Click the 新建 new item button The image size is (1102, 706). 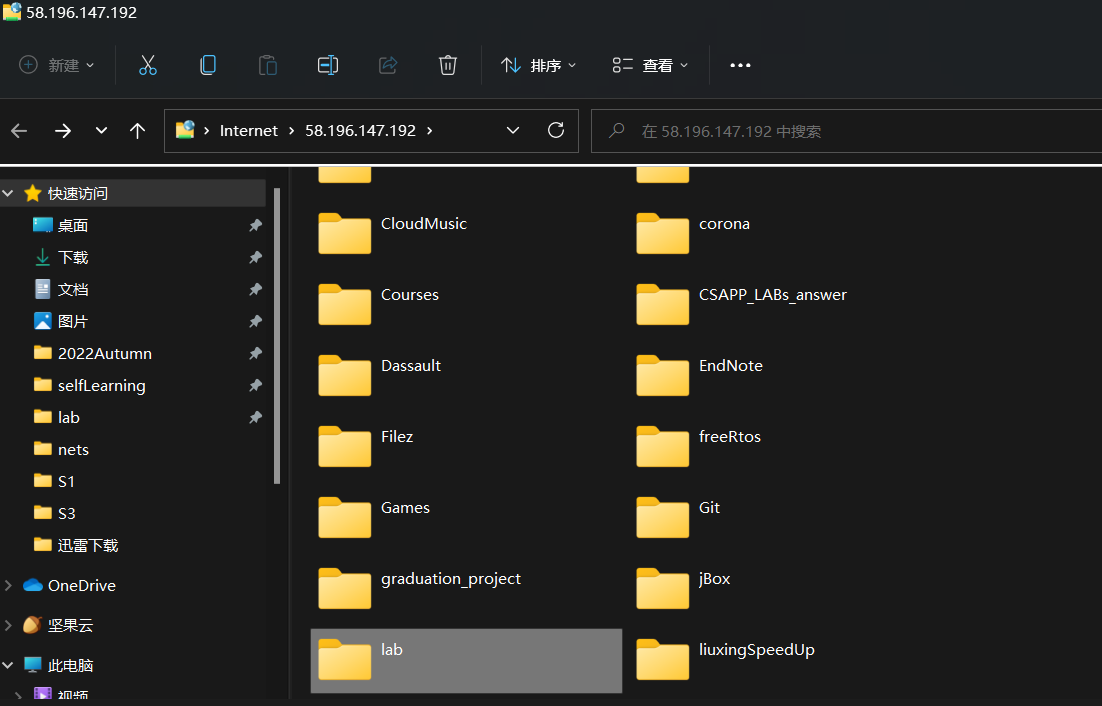(x=57, y=65)
